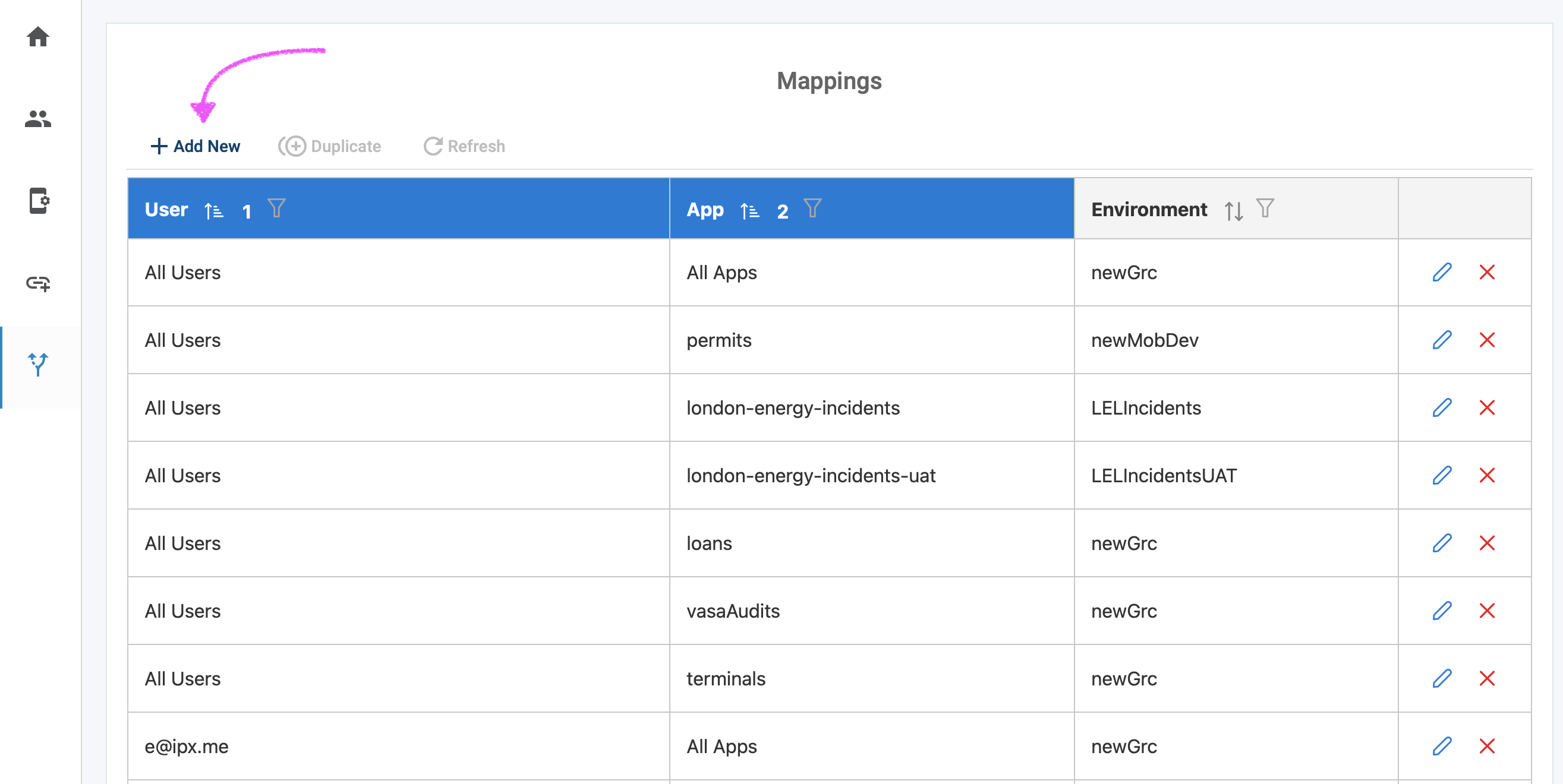Select the Mappings fork sidebar icon
The image size is (1563, 784).
point(37,365)
